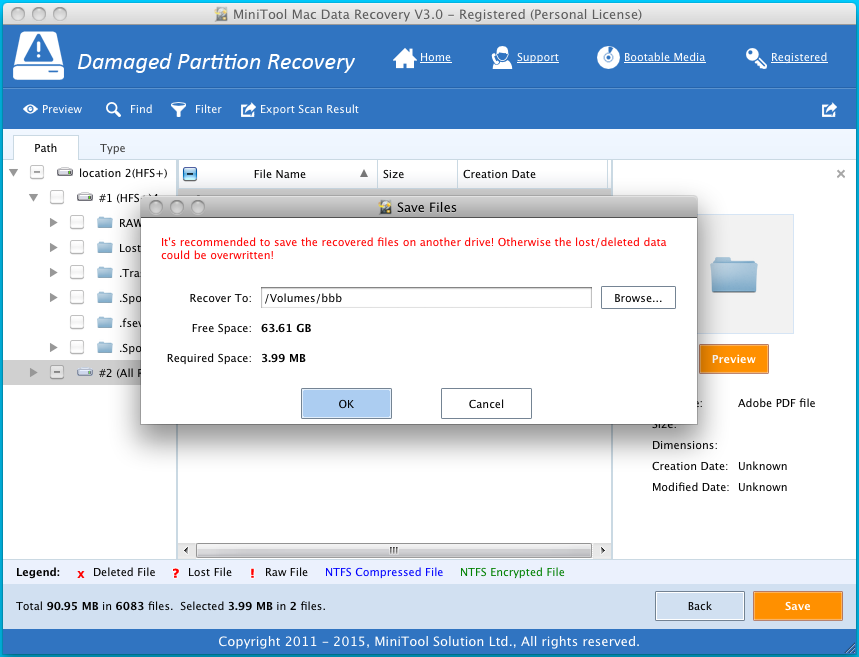Image resolution: width=859 pixels, height=657 pixels.
Task: Check the .Tra folder checkbox
Action: click(x=77, y=272)
